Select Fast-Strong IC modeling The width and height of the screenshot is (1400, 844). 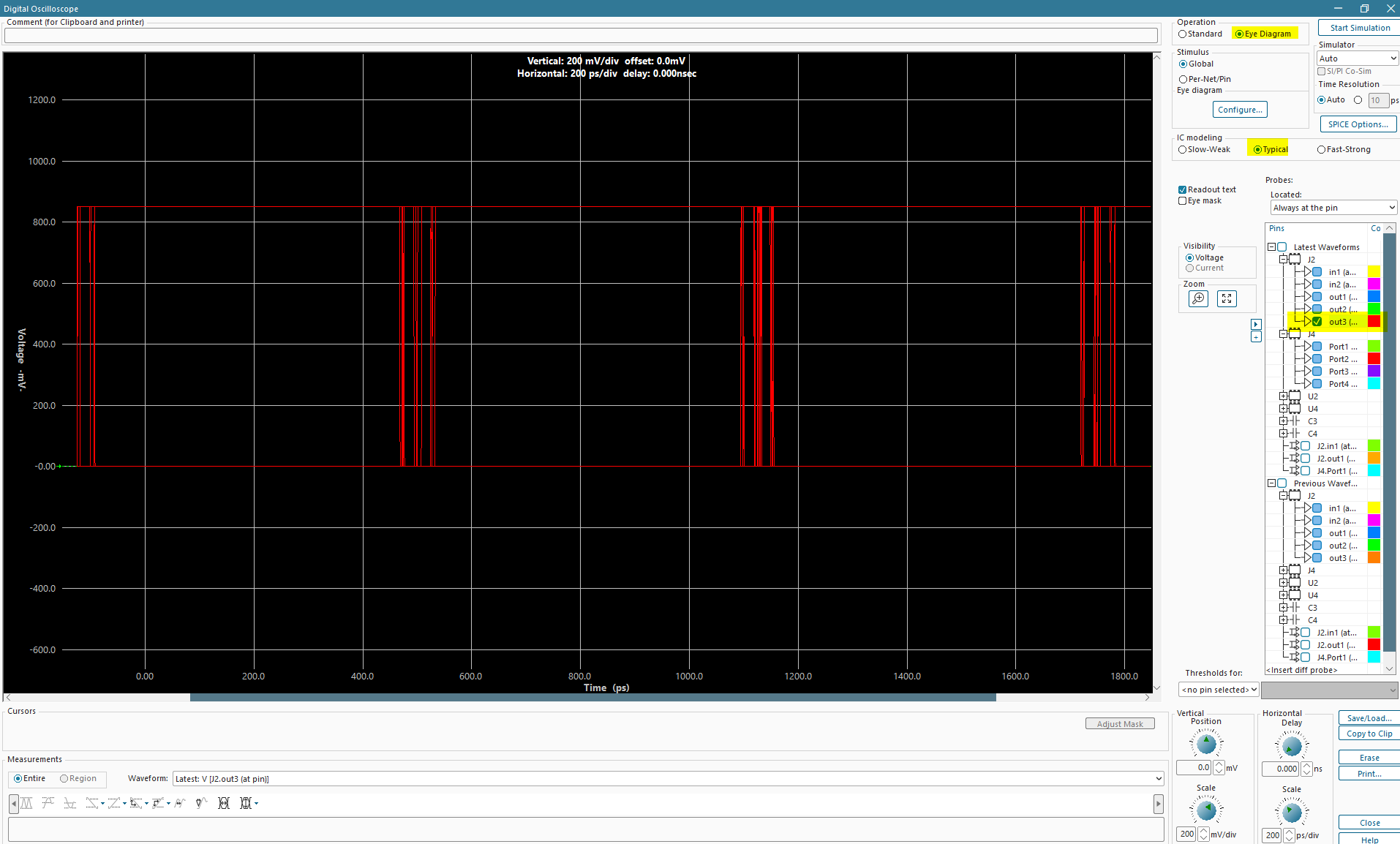[x=1321, y=149]
